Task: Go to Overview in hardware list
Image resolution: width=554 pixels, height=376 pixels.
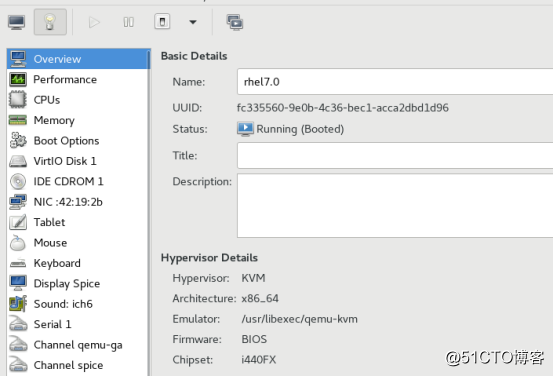Action: point(78,59)
